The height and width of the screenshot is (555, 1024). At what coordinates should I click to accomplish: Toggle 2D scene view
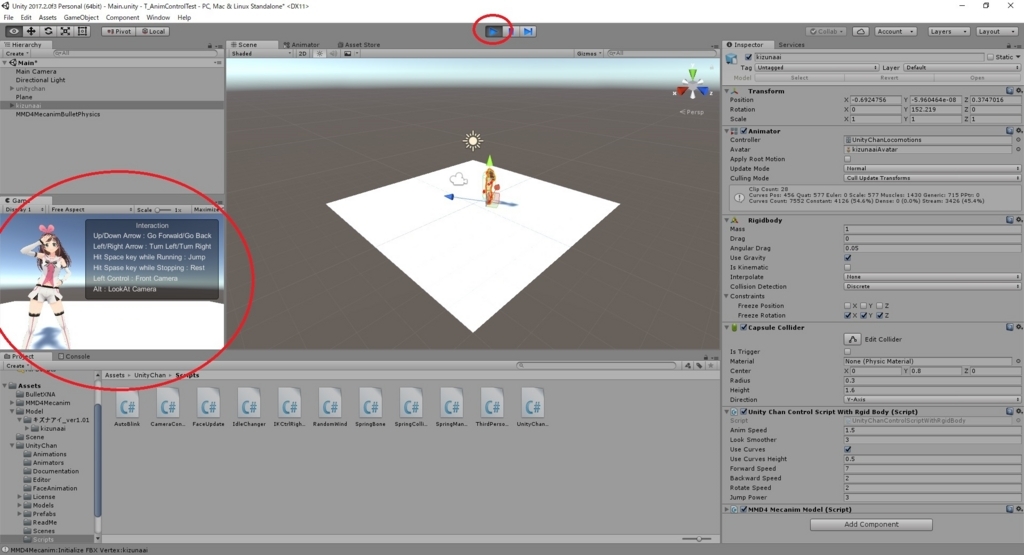pyautogui.click(x=302, y=54)
